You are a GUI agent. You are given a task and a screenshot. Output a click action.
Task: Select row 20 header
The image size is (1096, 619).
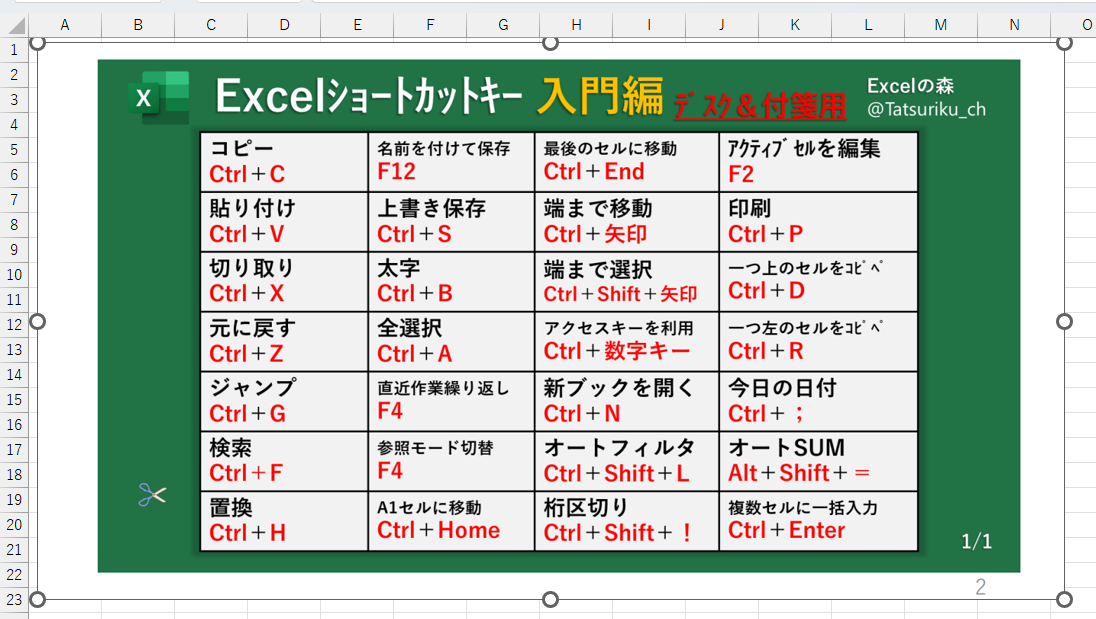(14, 525)
